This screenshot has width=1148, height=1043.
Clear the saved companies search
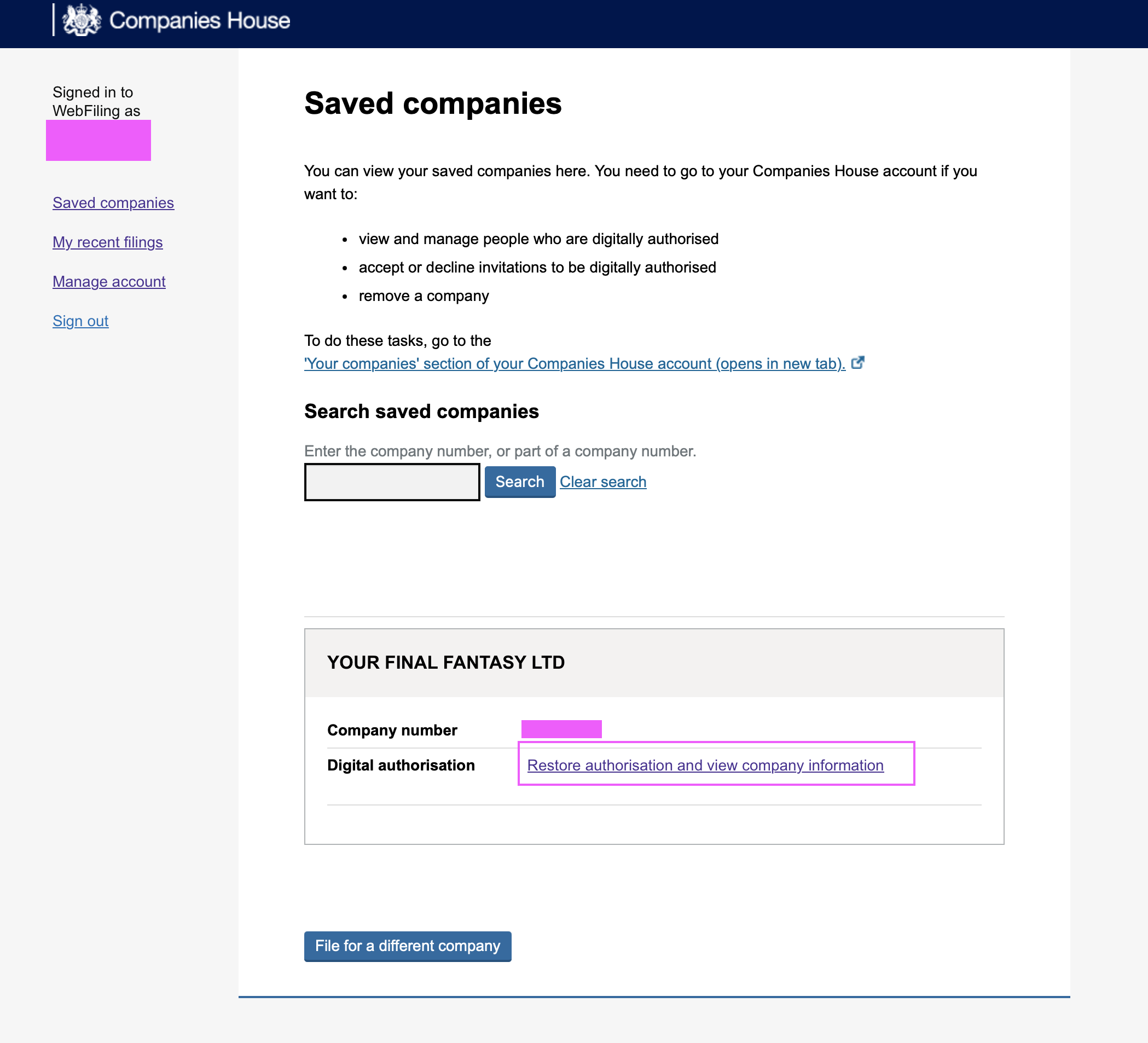click(x=603, y=482)
